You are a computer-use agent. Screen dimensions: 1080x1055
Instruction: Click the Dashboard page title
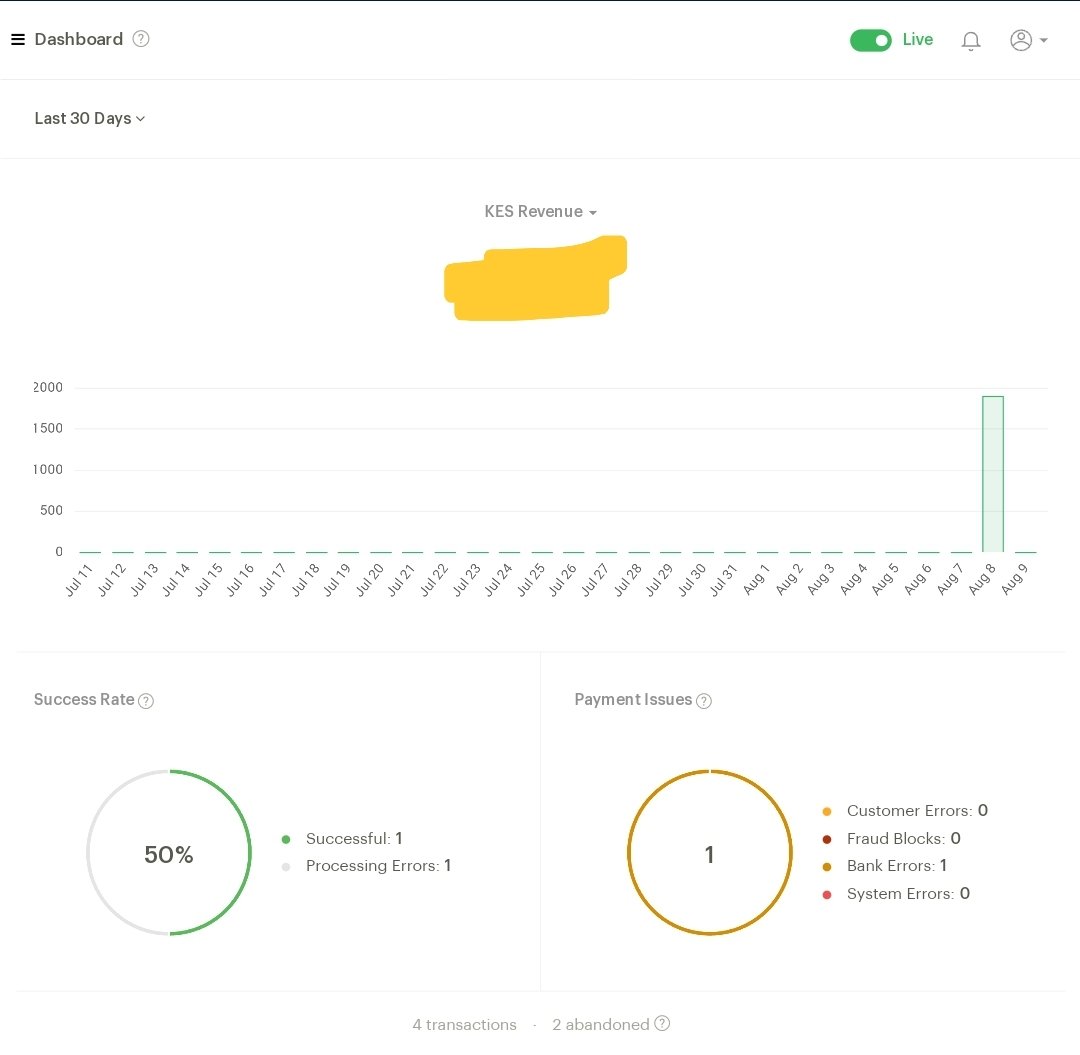tap(78, 39)
